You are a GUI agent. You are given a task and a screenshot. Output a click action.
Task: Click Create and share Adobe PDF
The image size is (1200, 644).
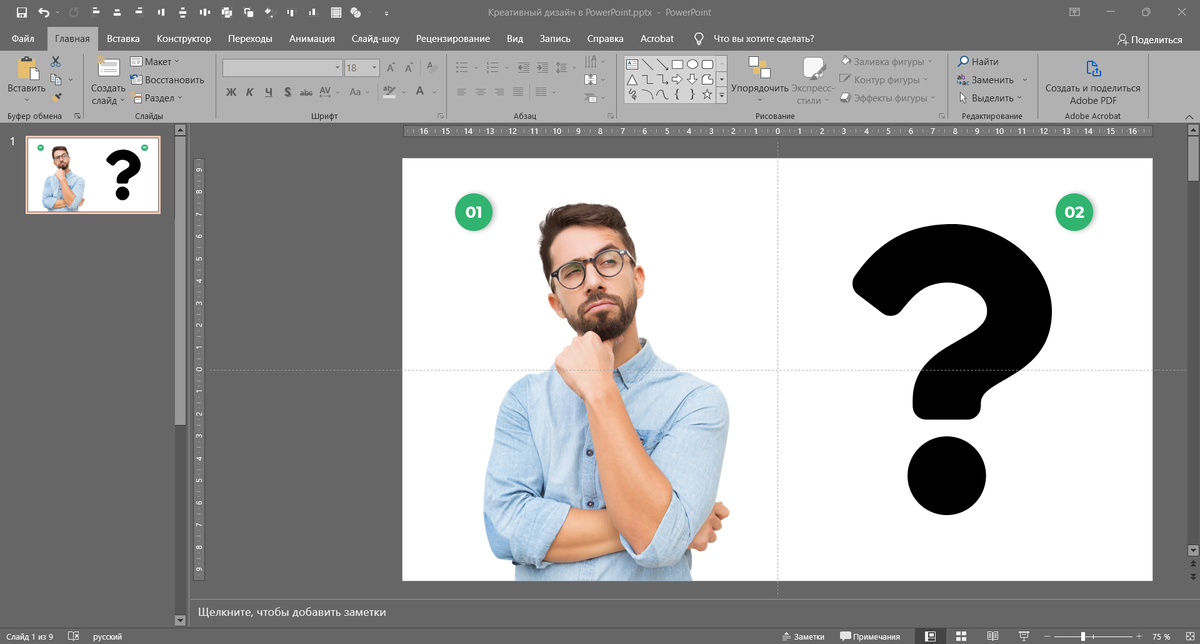(x=1093, y=80)
